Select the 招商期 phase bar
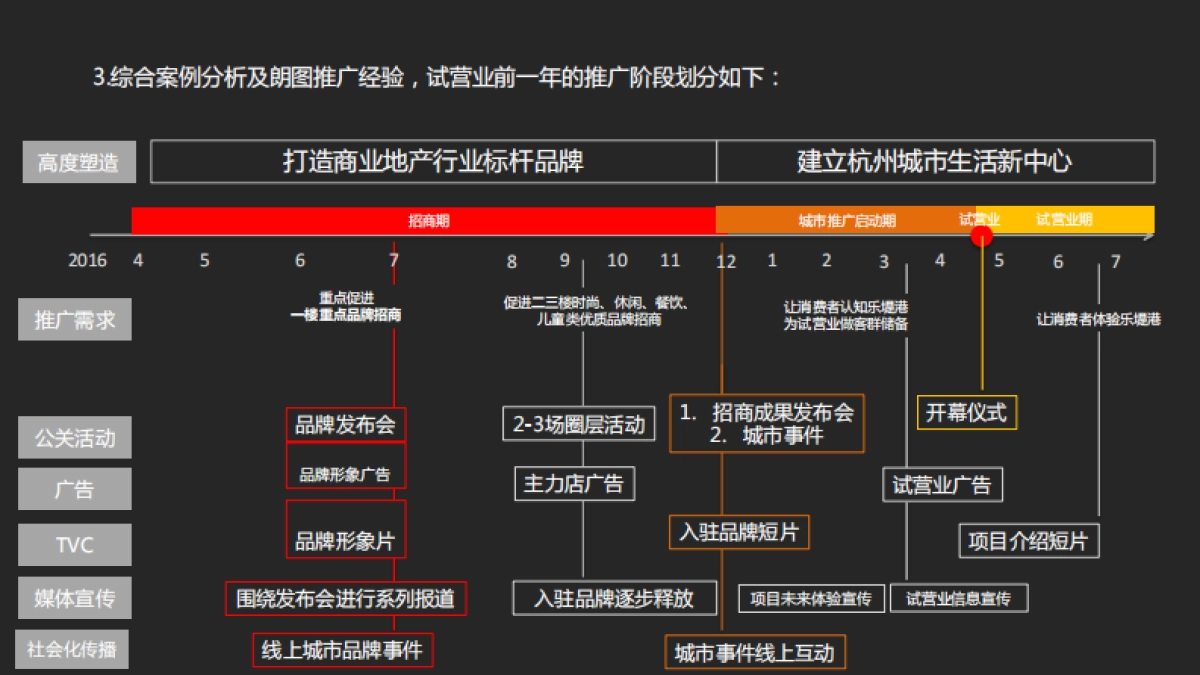 point(430,219)
